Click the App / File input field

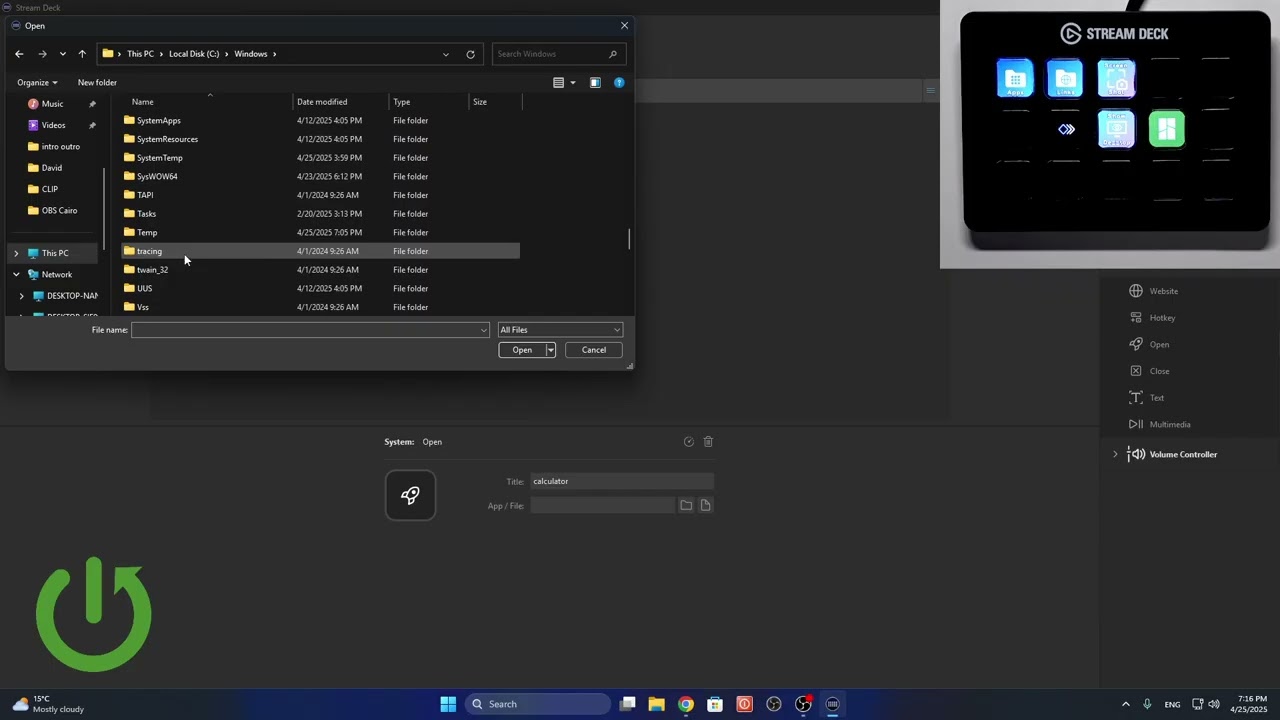[603, 505]
